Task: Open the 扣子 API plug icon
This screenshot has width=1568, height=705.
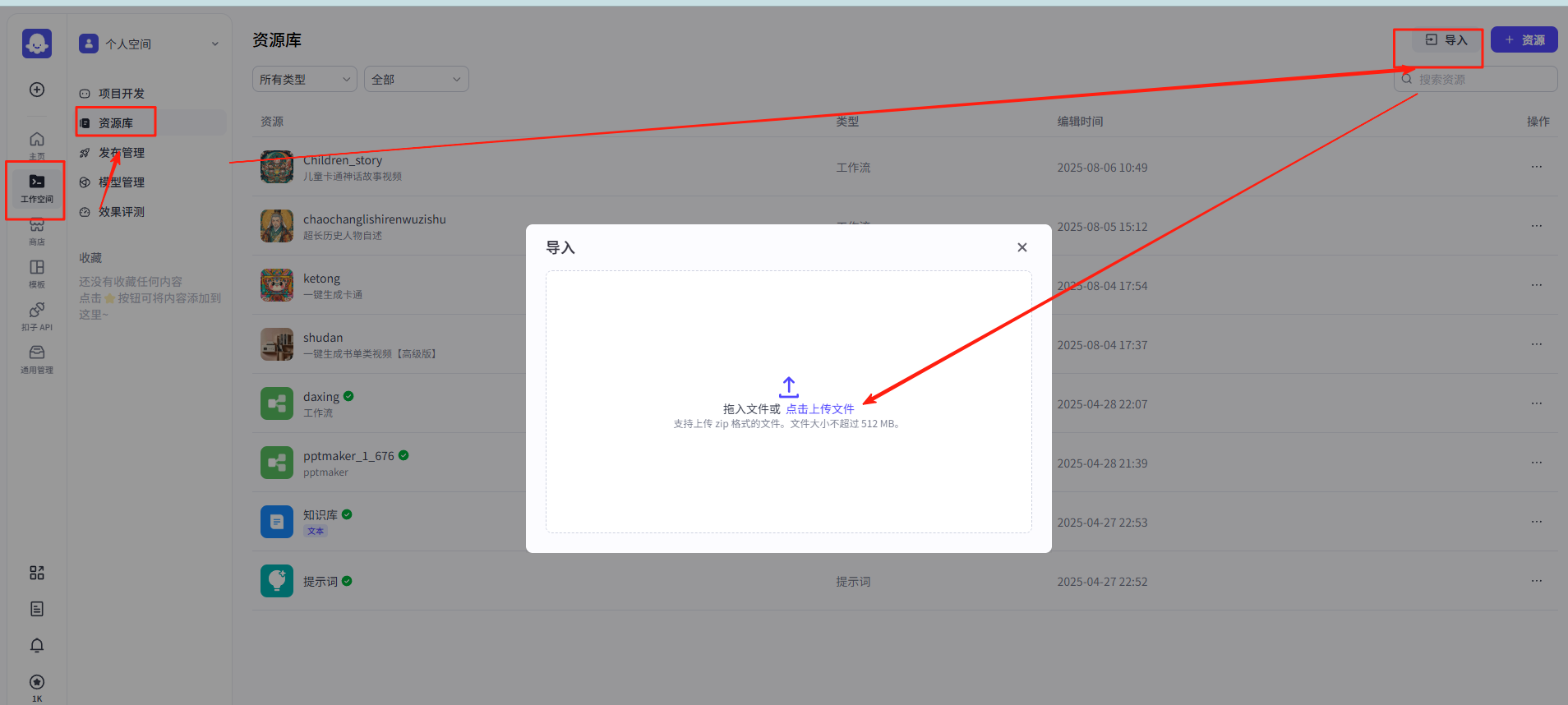Action: click(x=37, y=314)
